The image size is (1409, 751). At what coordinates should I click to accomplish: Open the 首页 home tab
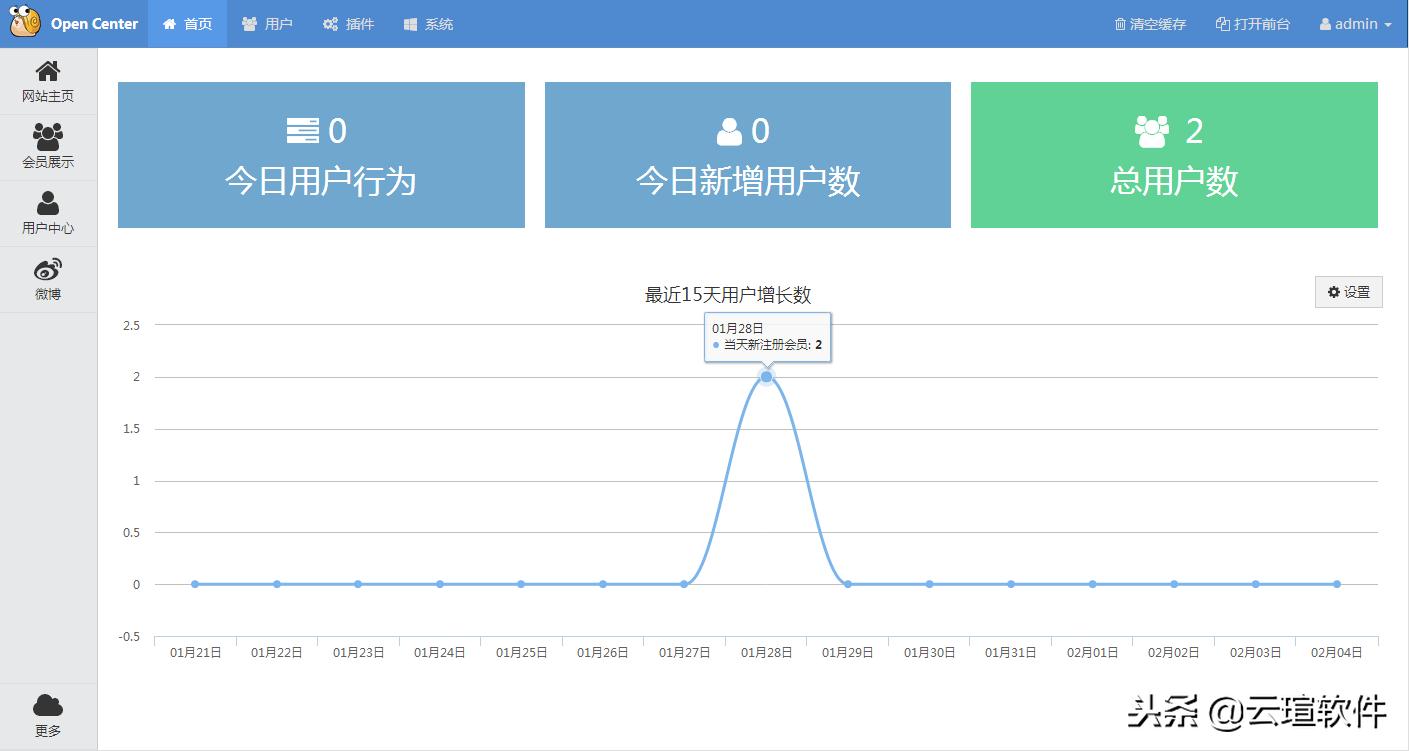click(x=187, y=24)
